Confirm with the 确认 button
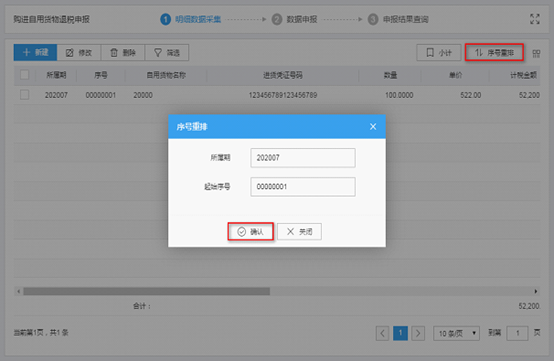The width and height of the screenshot is (554, 361). click(251, 232)
